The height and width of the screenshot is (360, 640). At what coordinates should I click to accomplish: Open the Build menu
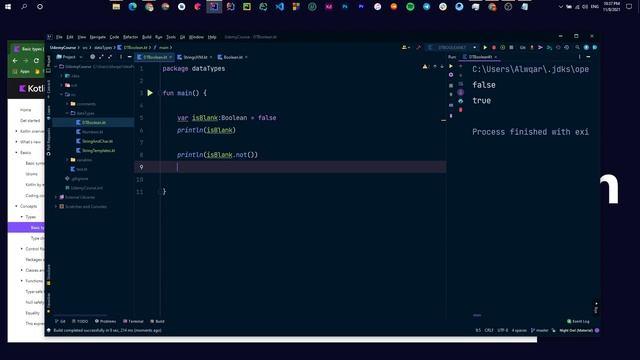(x=147, y=37)
